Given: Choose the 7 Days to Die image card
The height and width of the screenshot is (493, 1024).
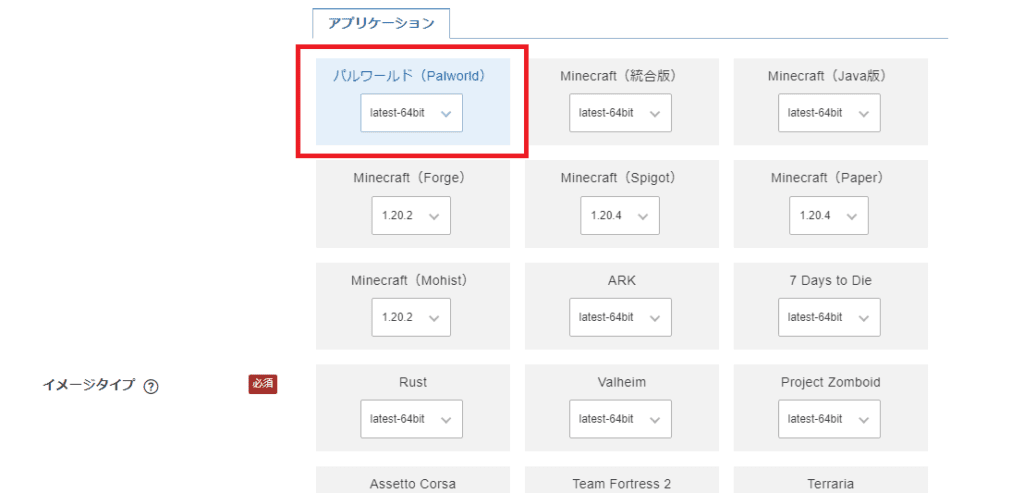Looking at the screenshot, I should click(831, 306).
